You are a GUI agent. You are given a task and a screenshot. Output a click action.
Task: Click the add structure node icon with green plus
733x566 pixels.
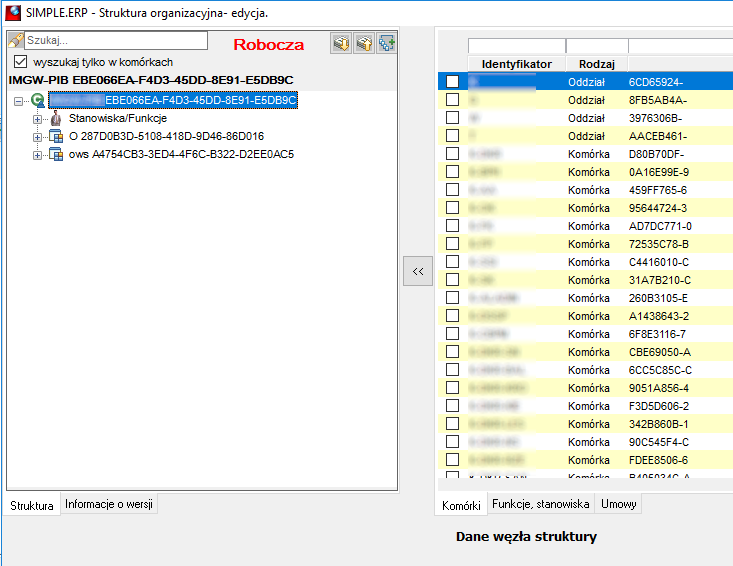tap(387, 43)
